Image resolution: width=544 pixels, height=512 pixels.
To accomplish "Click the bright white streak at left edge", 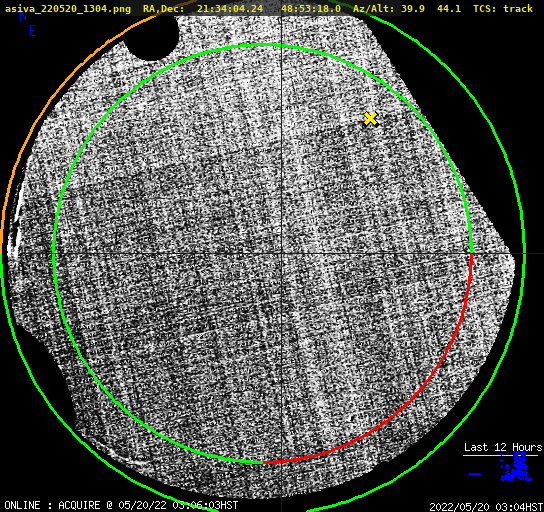I will click(15, 229).
